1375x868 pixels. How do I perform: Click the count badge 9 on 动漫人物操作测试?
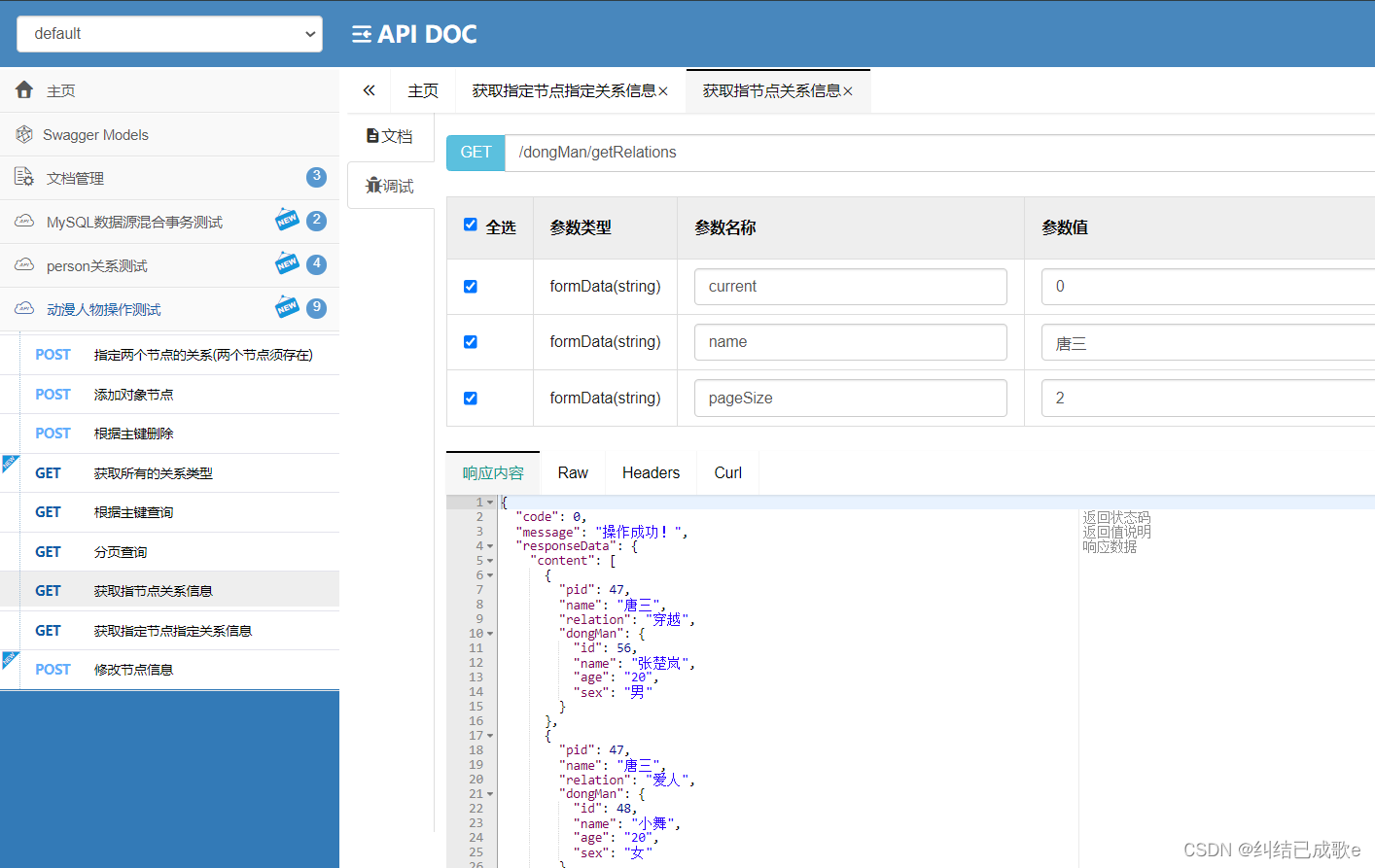pyautogui.click(x=316, y=308)
